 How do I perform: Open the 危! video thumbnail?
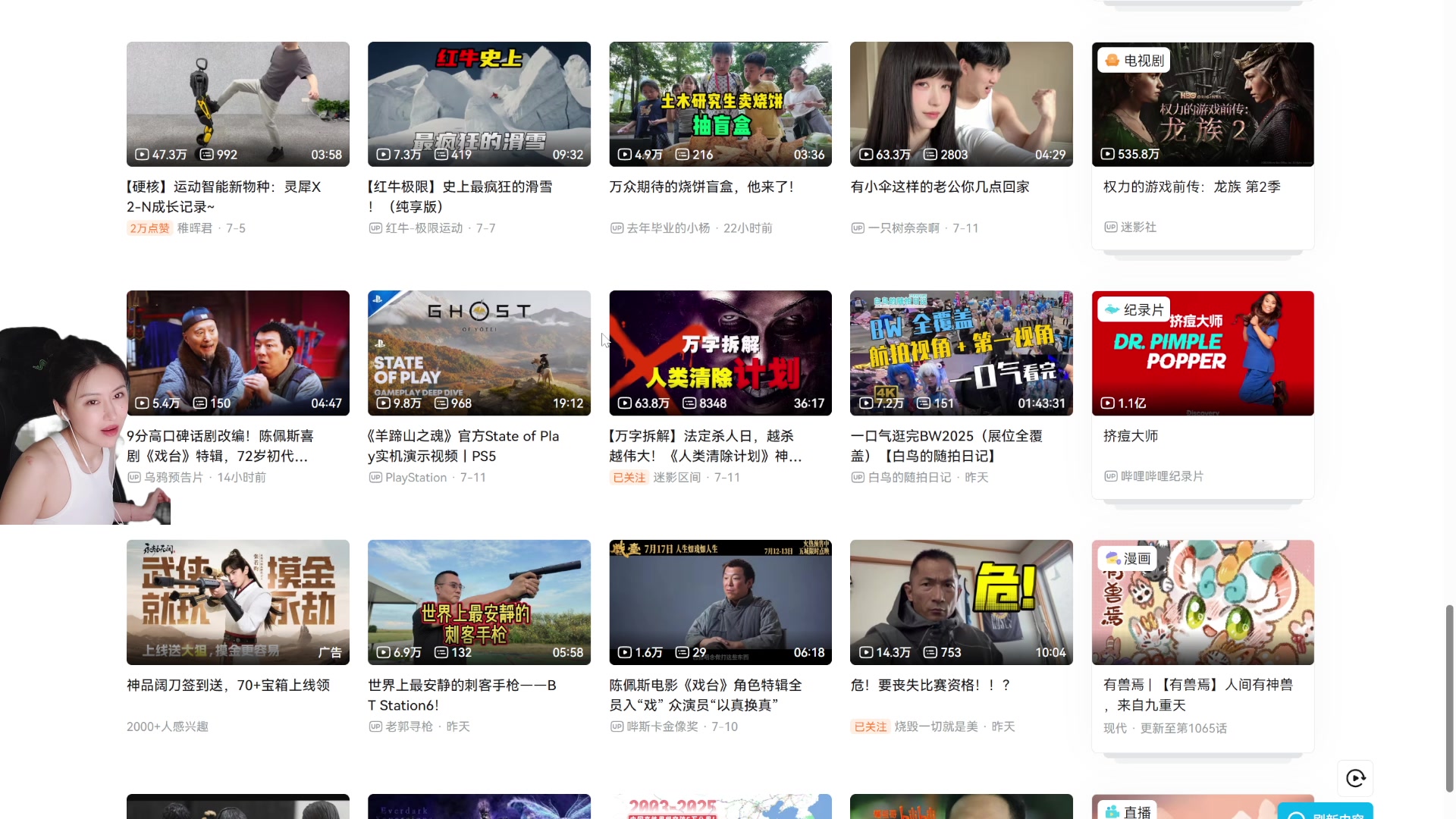[962, 602]
